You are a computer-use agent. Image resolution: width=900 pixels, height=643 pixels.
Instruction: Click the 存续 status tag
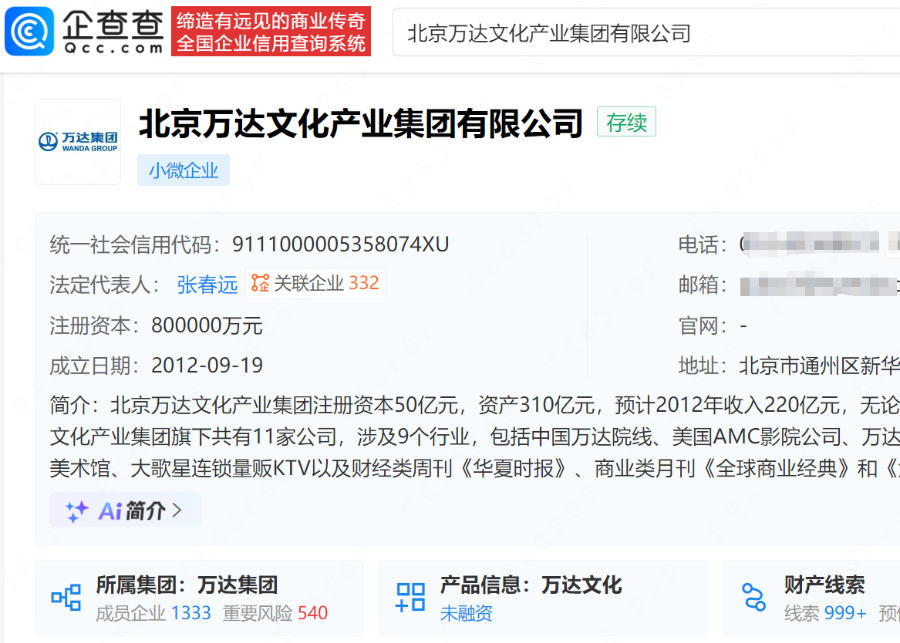(x=626, y=122)
